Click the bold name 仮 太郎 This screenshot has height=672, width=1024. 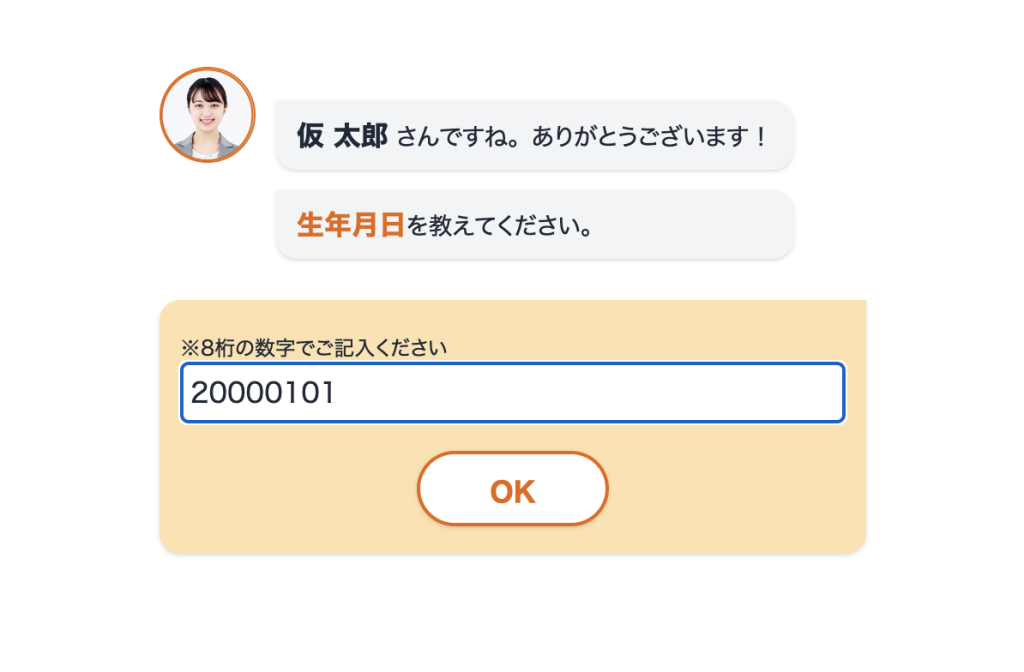click(x=341, y=136)
